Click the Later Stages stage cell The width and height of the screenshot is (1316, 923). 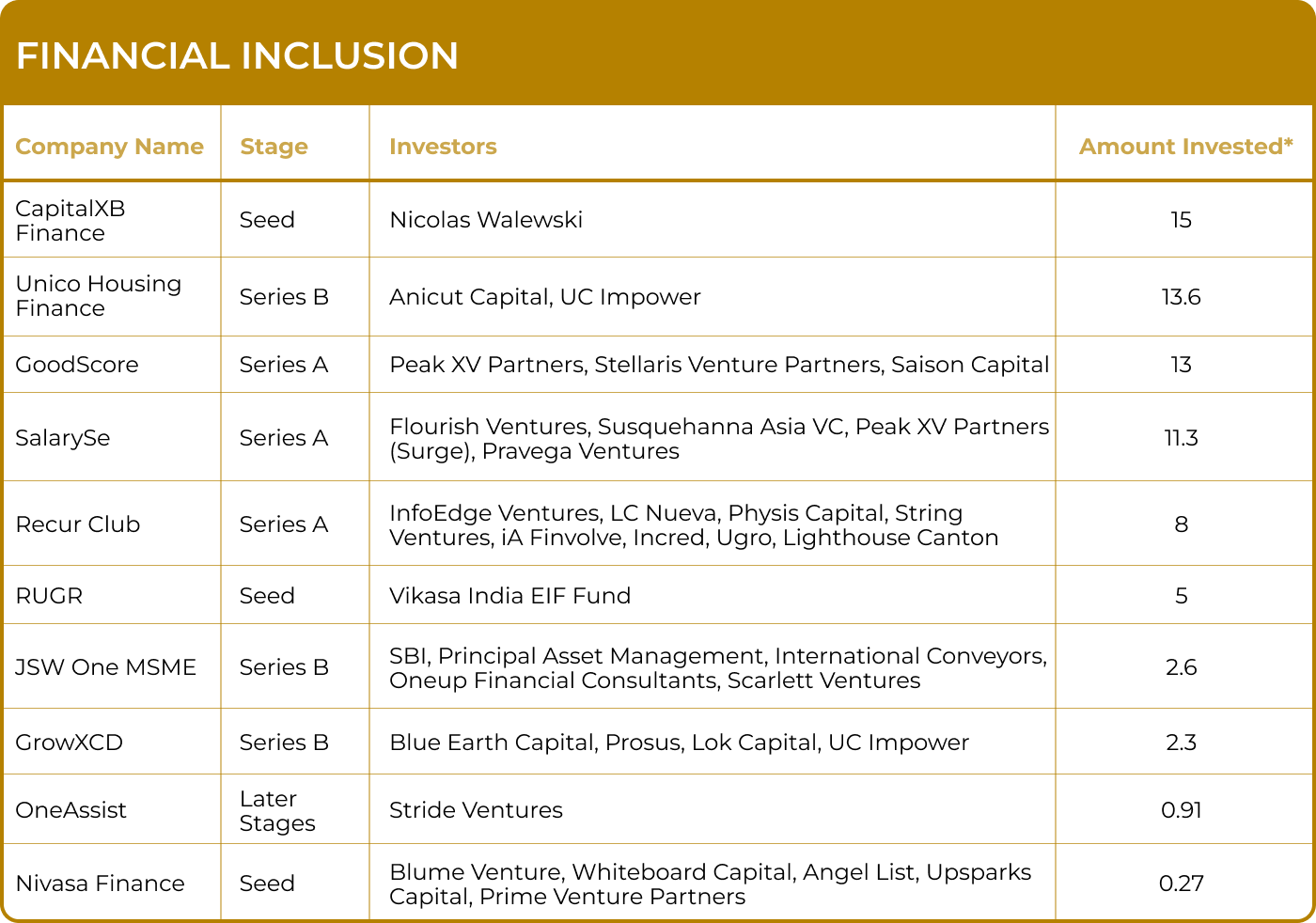point(277,811)
